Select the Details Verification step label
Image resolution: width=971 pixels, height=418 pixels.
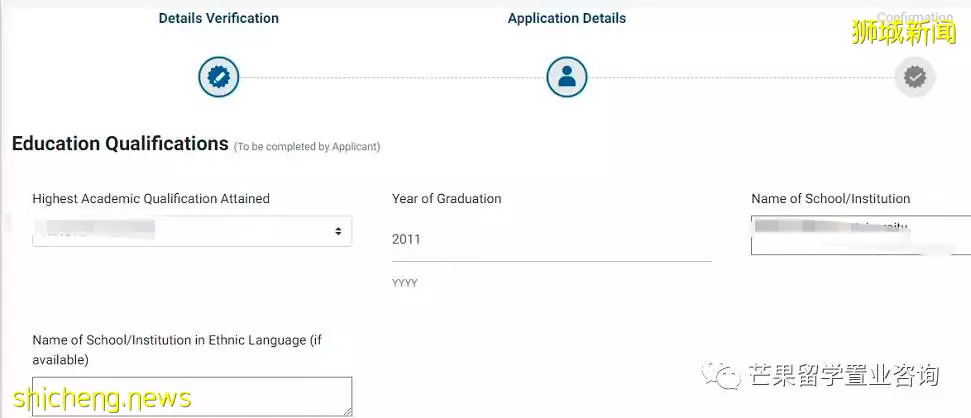(x=219, y=19)
